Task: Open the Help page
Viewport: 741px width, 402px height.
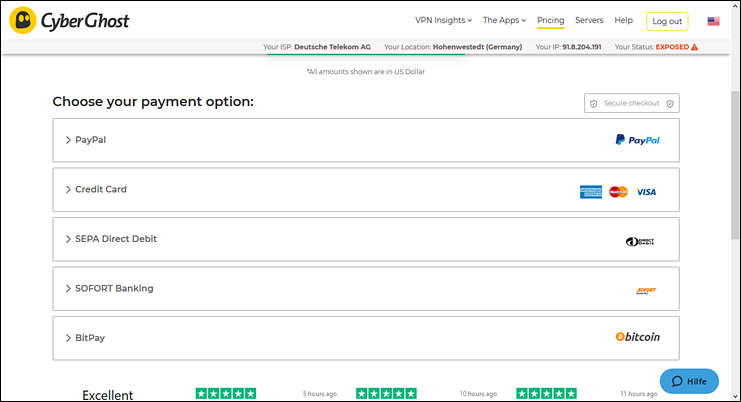Action: click(x=623, y=20)
